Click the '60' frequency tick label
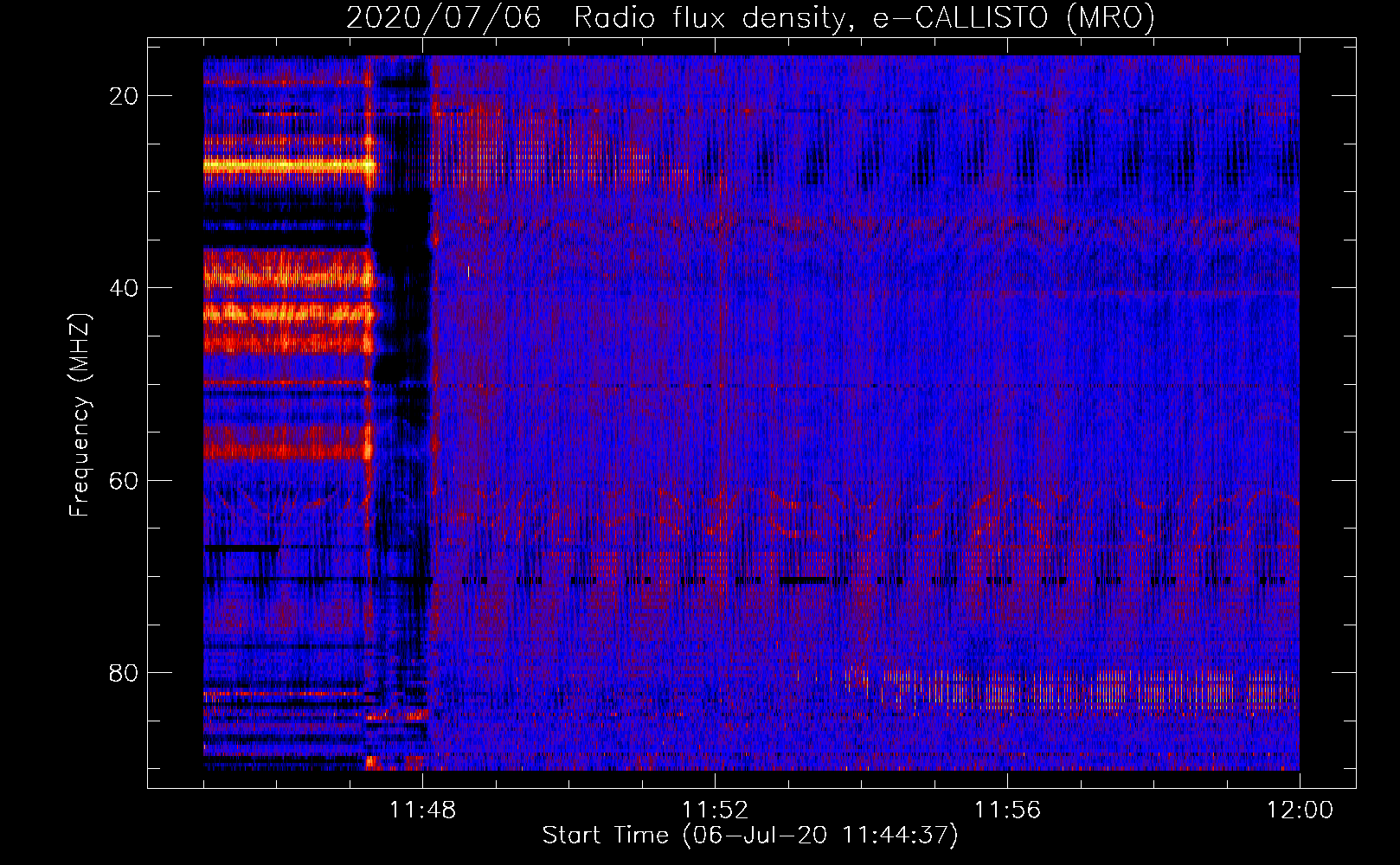The height and width of the screenshot is (865, 1400). tap(125, 480)
